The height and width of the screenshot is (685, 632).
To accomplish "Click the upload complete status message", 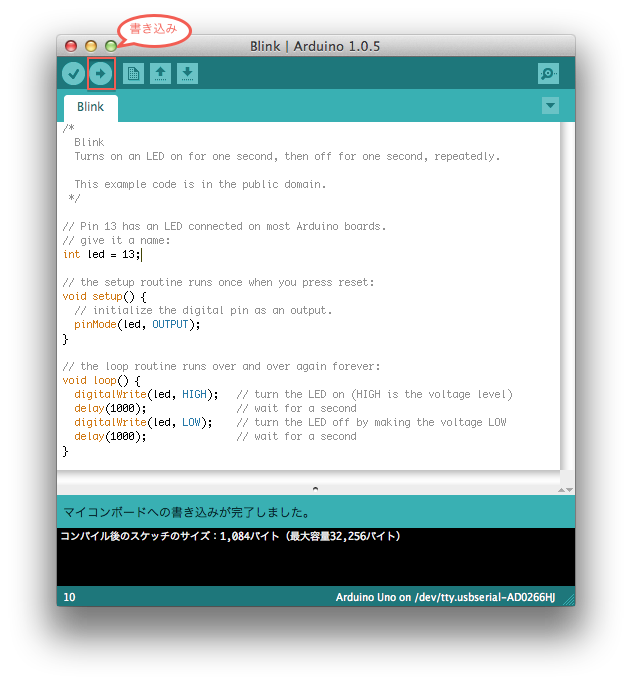I will (187, 512).
